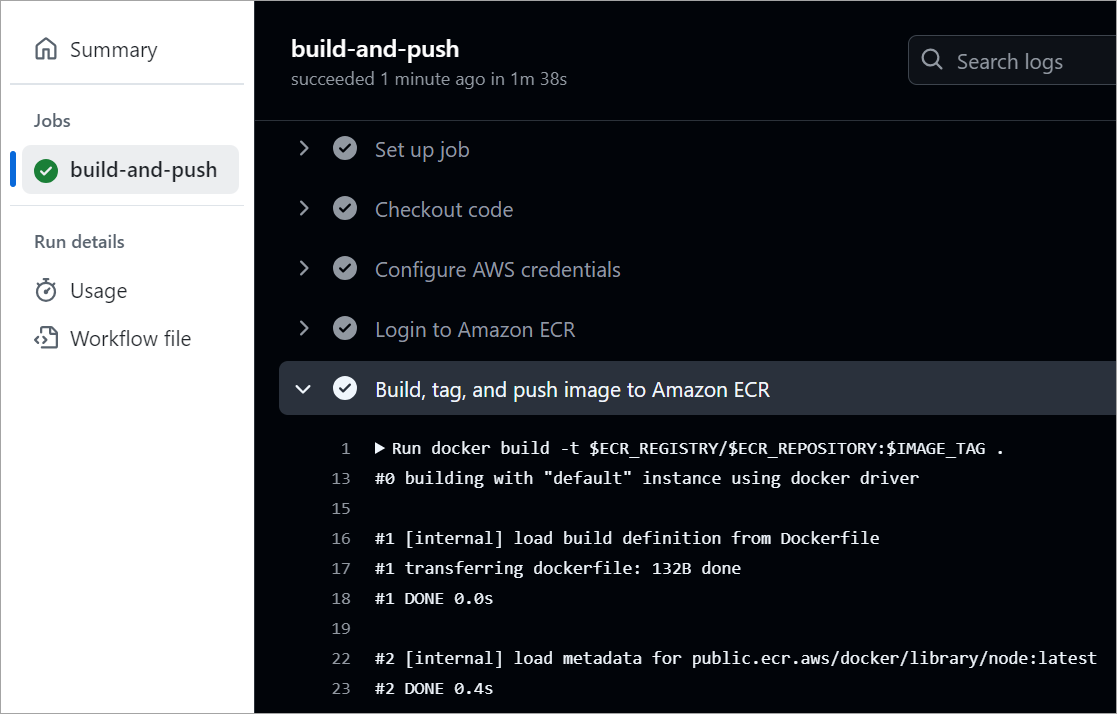Click the success icon on Login to Amazon ECR

coord(344,328)
